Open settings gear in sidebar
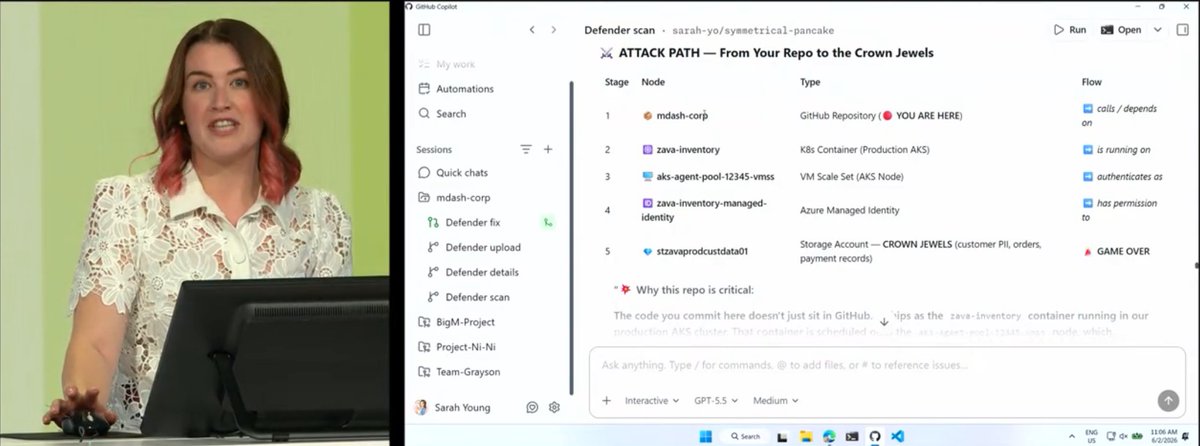 [555, 407]
